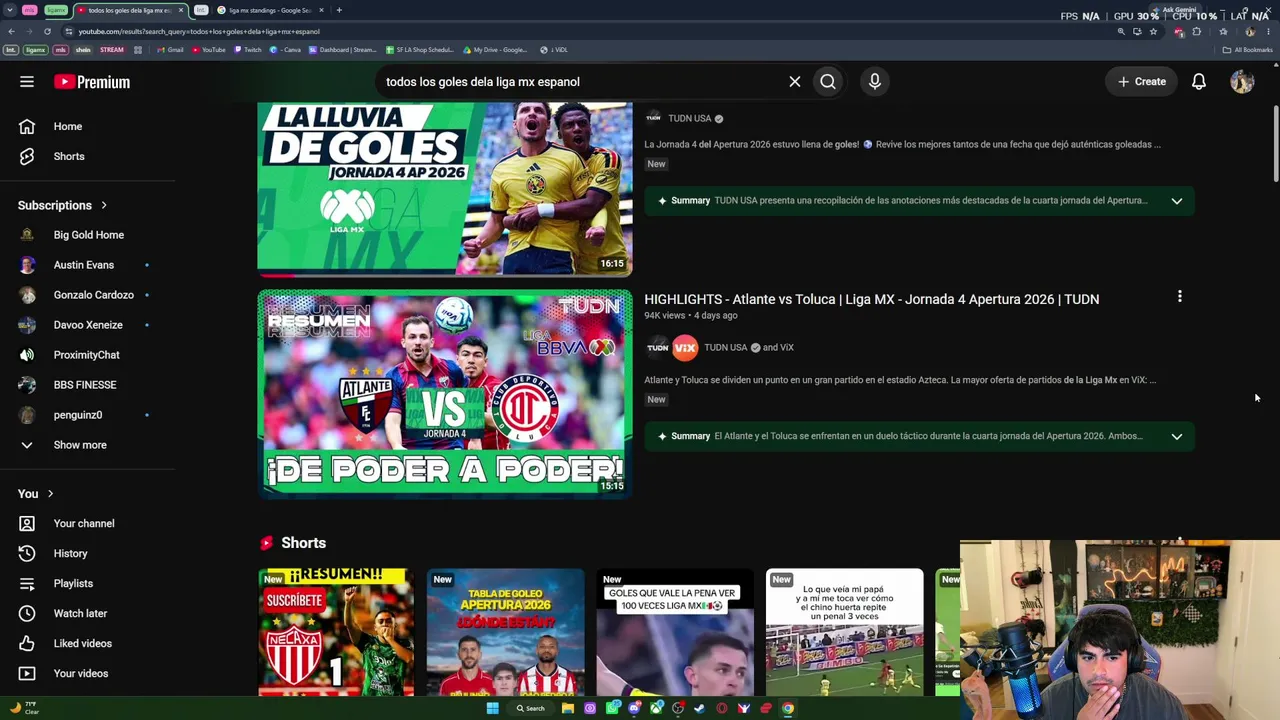Open File Explorer from the taskbar
The height and width of the screenshot is (720, 1280).
[x=568, y=708]
